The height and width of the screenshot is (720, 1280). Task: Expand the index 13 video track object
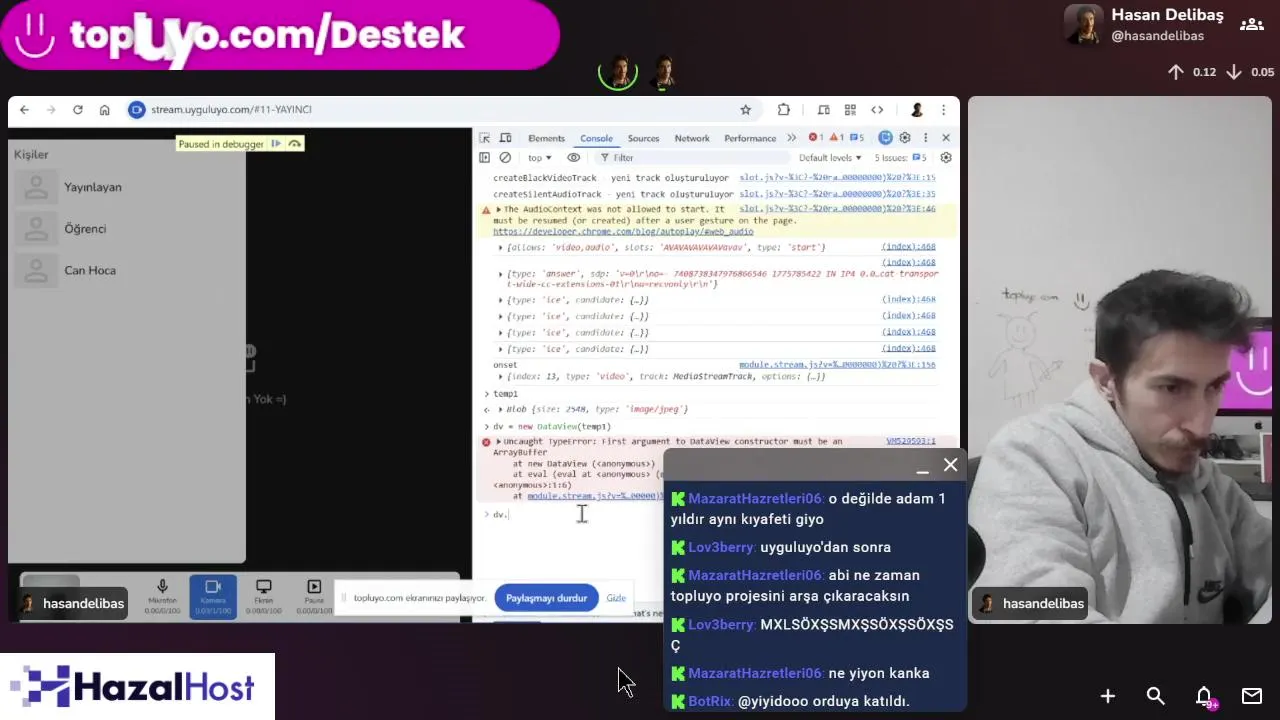click(501, 377)
